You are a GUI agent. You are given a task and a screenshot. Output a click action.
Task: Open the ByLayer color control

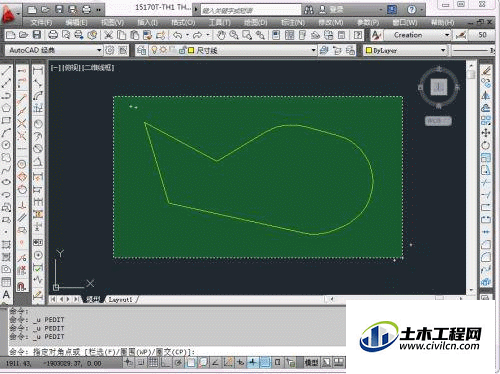[406, 50]
